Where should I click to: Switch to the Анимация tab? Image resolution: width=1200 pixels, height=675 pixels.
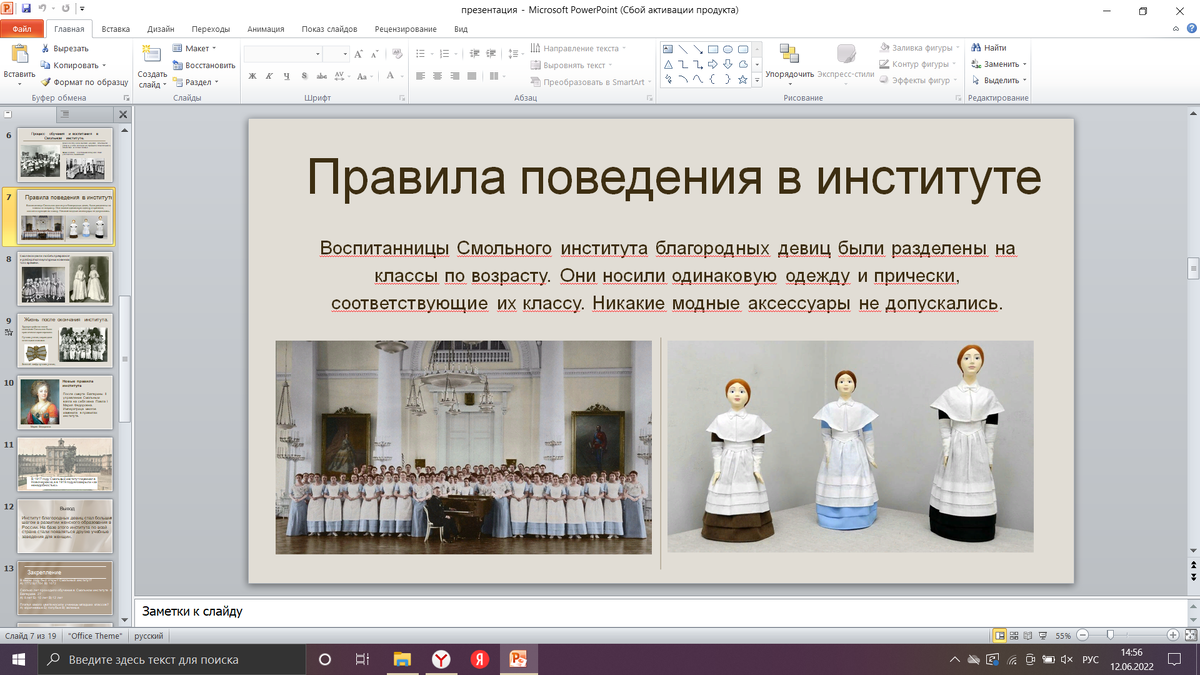(265, 30)
